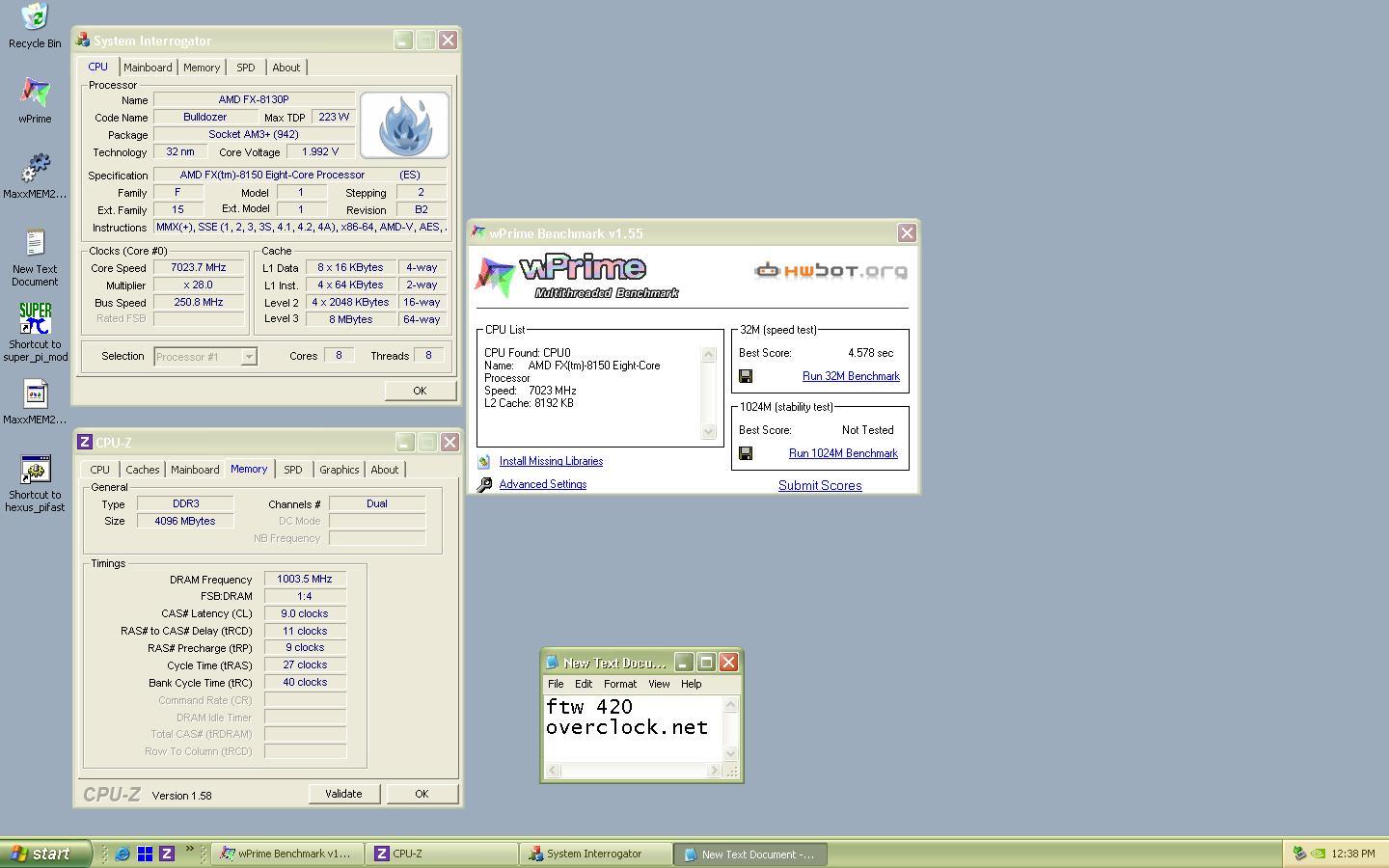Expand the quick launch overflow chevron

click(190, 850)
